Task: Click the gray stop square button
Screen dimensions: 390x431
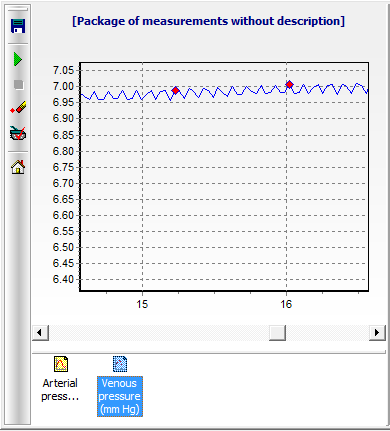Action: tap(19, 85)
